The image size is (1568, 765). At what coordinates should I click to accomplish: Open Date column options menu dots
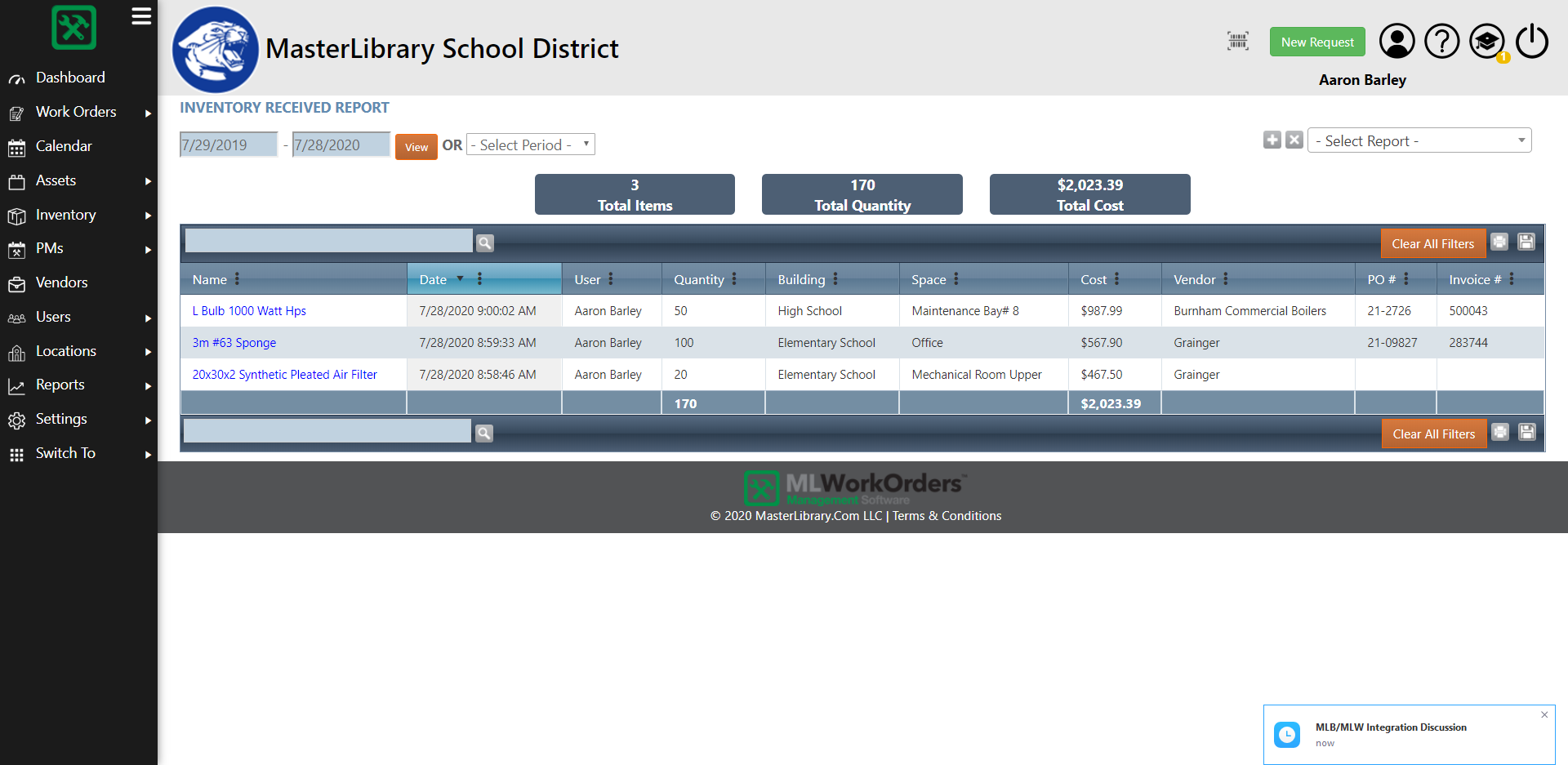coord(479,279)
